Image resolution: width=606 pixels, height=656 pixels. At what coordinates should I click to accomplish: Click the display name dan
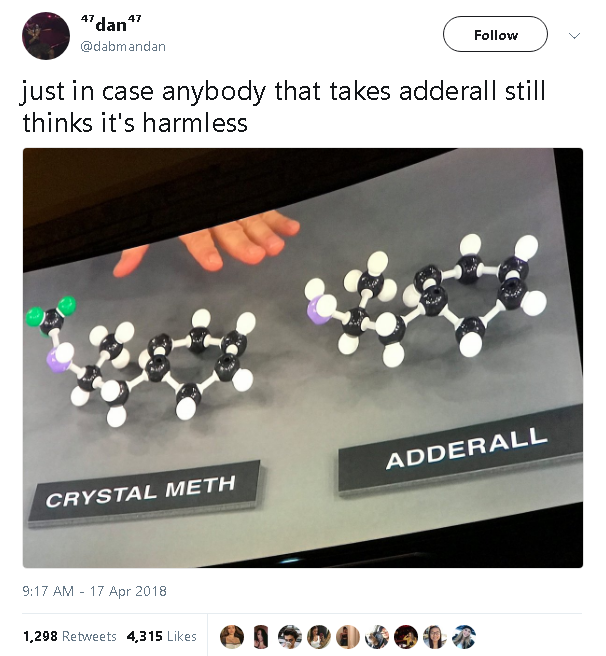[x=111, y=24]
